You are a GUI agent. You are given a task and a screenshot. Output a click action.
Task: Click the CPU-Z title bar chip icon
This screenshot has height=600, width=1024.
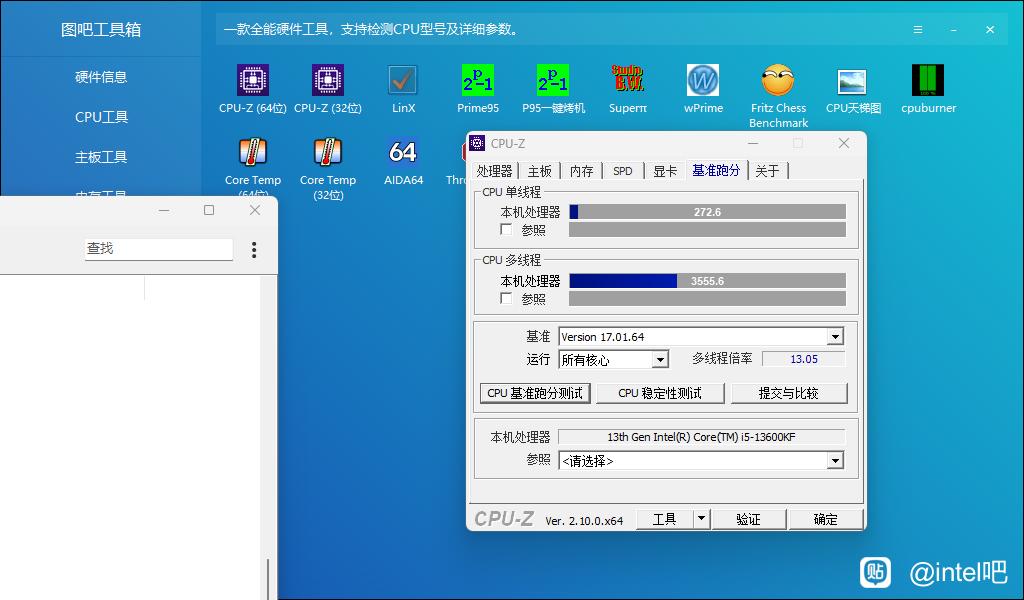coord(477,143)
